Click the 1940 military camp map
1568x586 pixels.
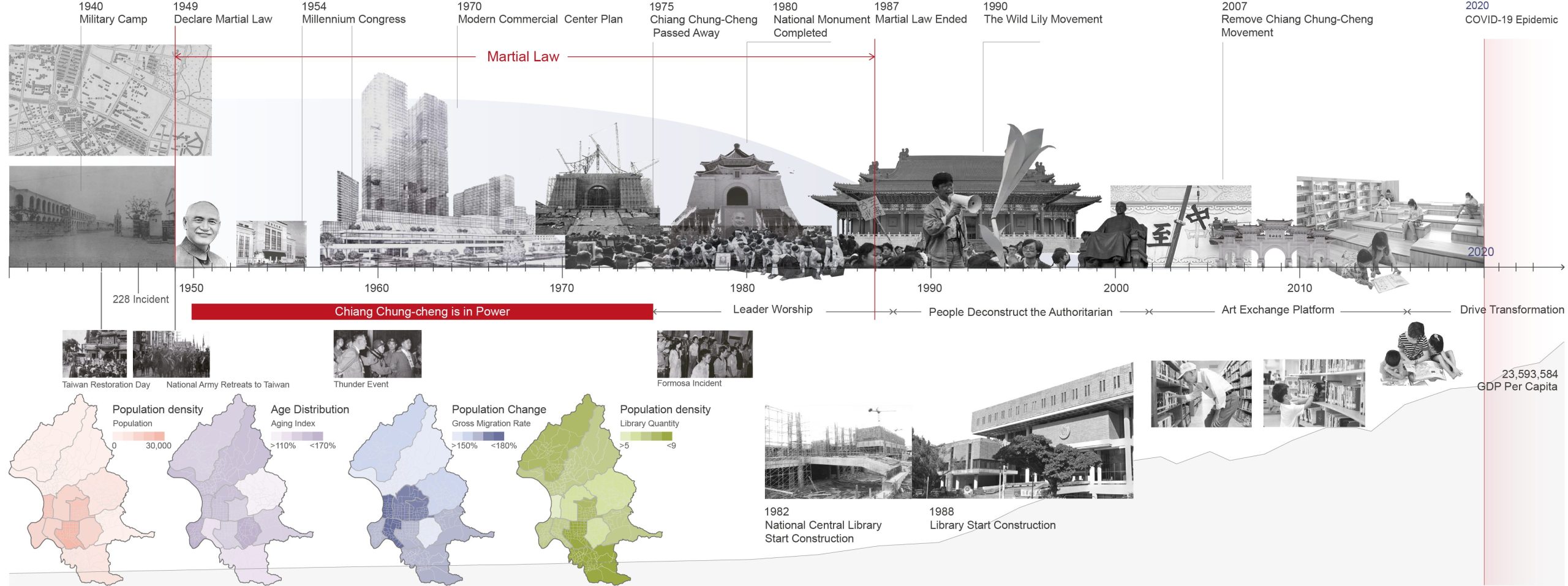tap(110, 100)
